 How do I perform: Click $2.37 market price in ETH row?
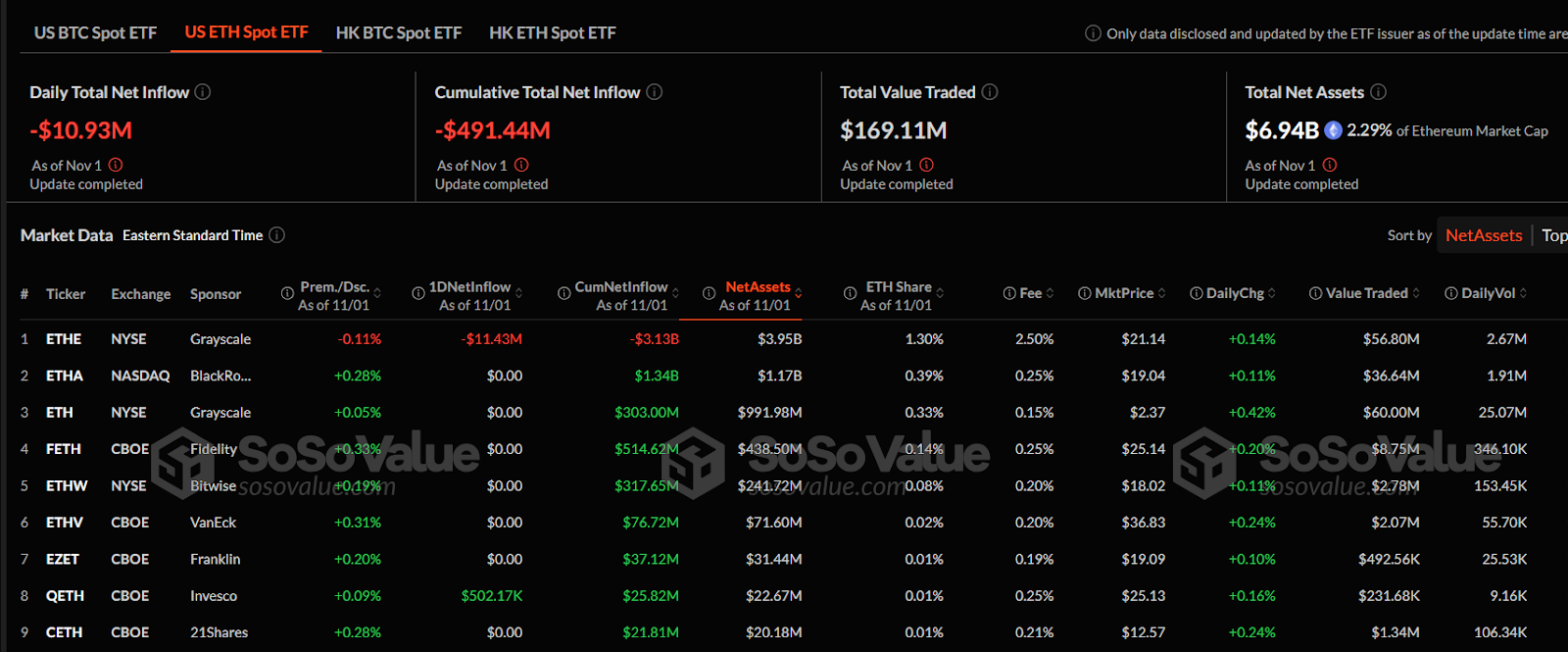click(x=1147, y=413)
